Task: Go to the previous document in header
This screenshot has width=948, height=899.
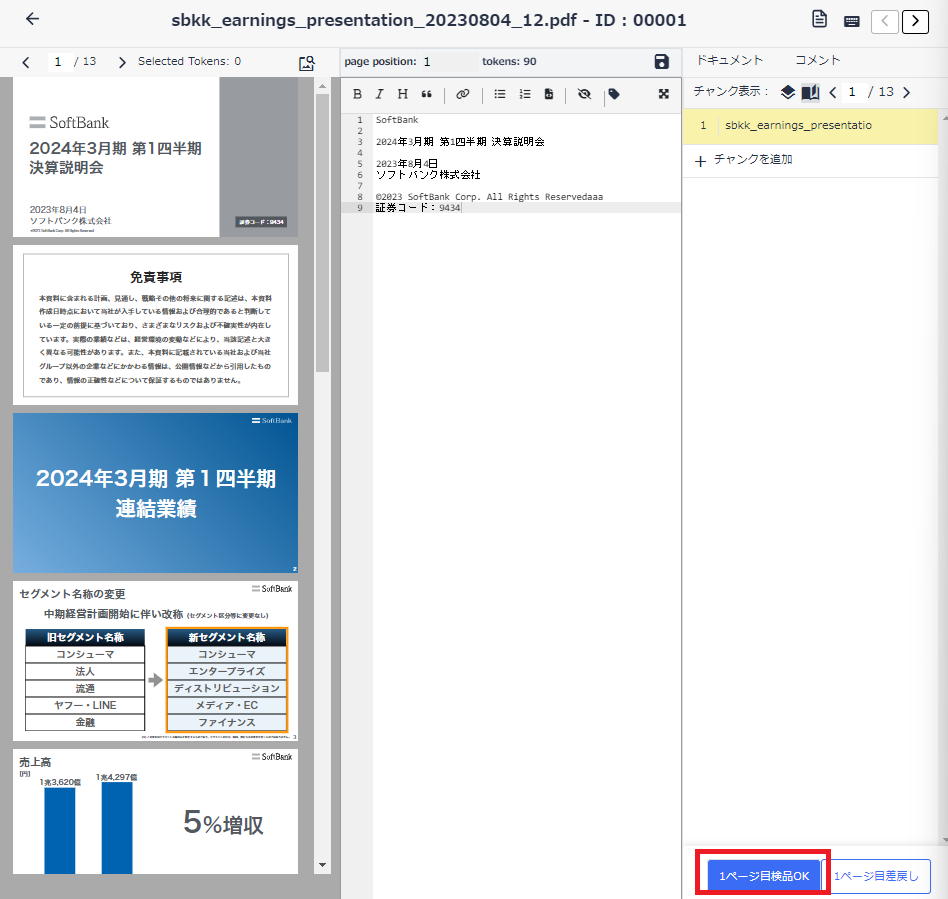Action: (x=885, y=22)
